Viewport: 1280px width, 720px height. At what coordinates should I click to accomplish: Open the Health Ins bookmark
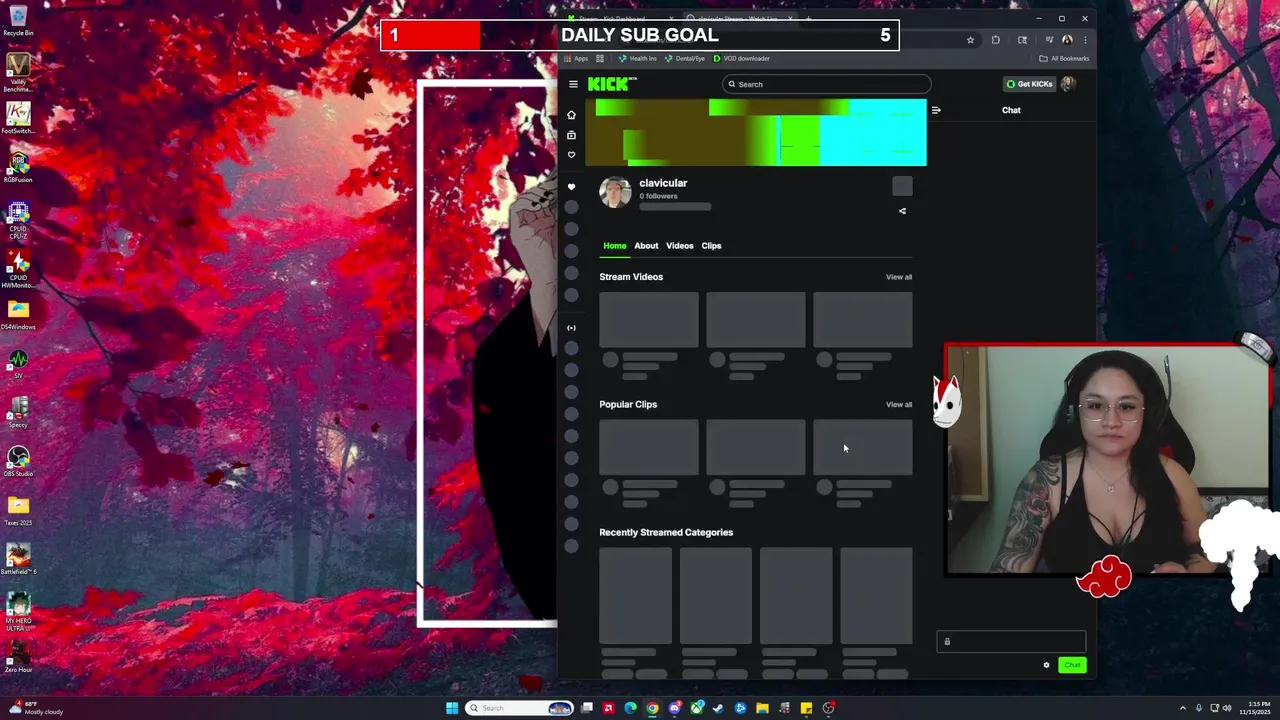[638, 58]
